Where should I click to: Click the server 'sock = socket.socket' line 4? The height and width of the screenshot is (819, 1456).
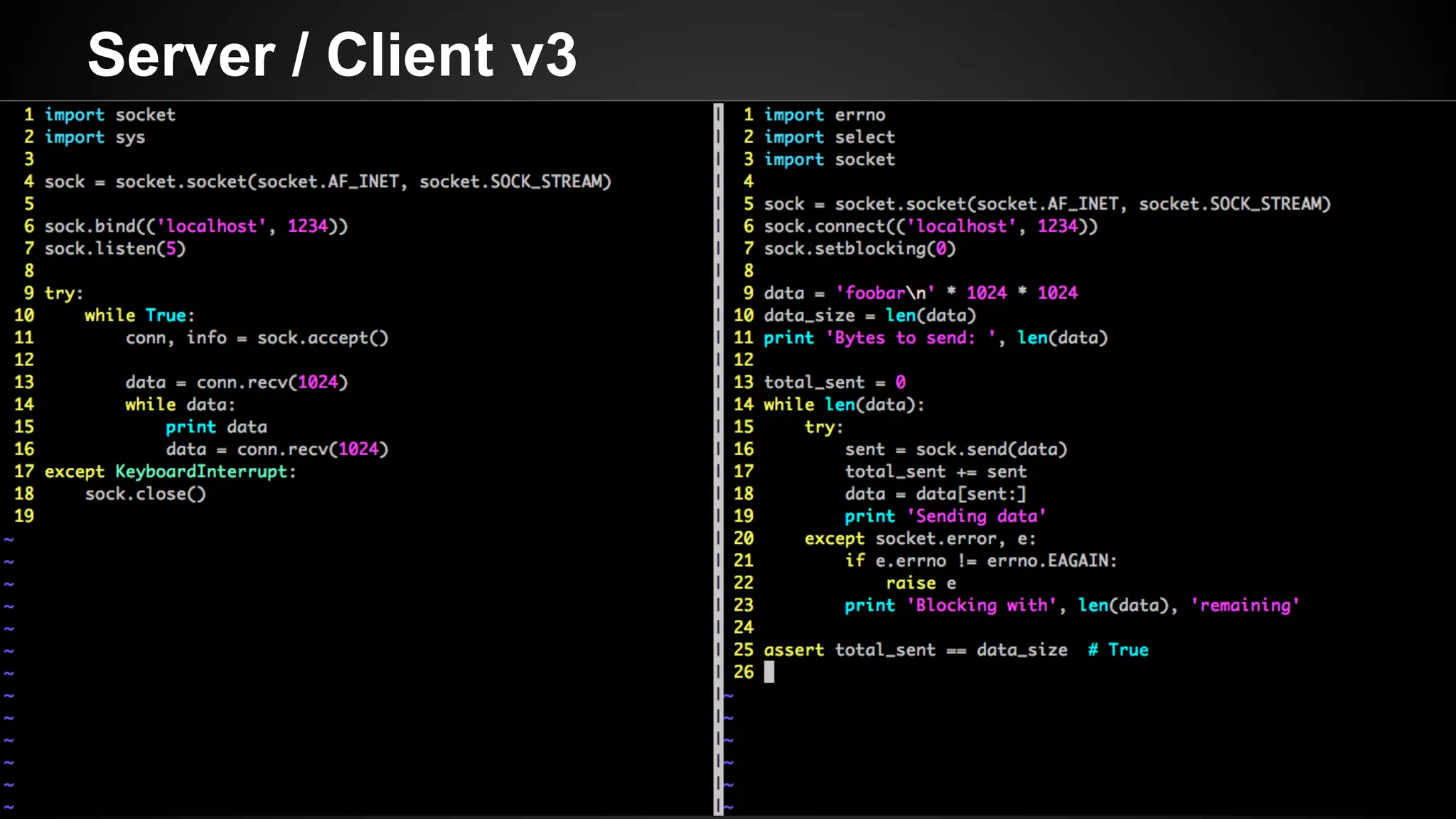tap(328, 182)
